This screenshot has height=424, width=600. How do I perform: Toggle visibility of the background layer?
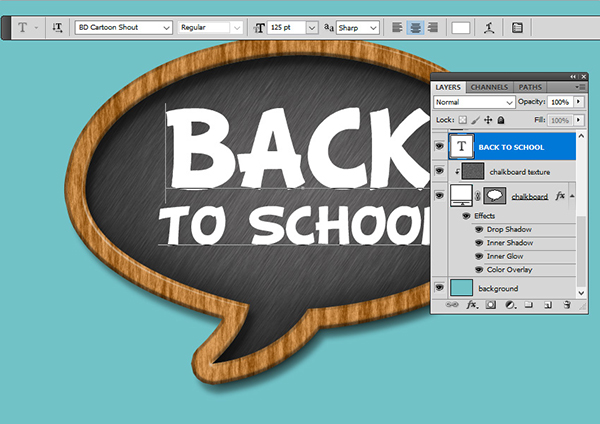(x=439, y=288)
